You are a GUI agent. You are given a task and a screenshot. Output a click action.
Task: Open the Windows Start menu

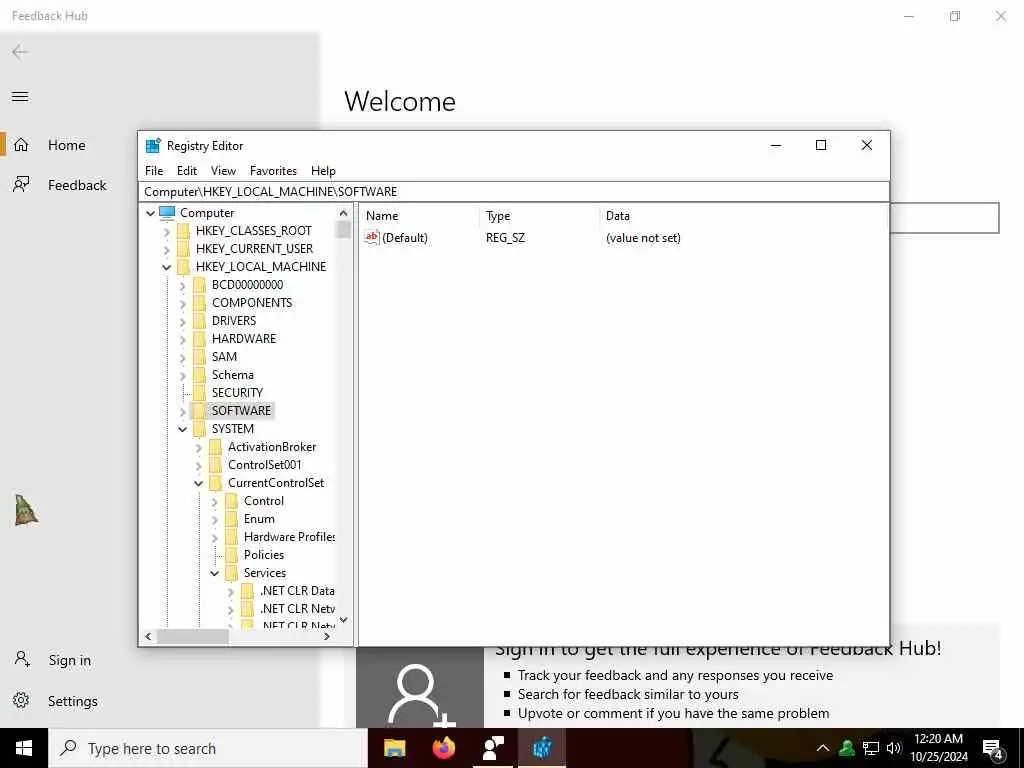[x=24, y=748]
